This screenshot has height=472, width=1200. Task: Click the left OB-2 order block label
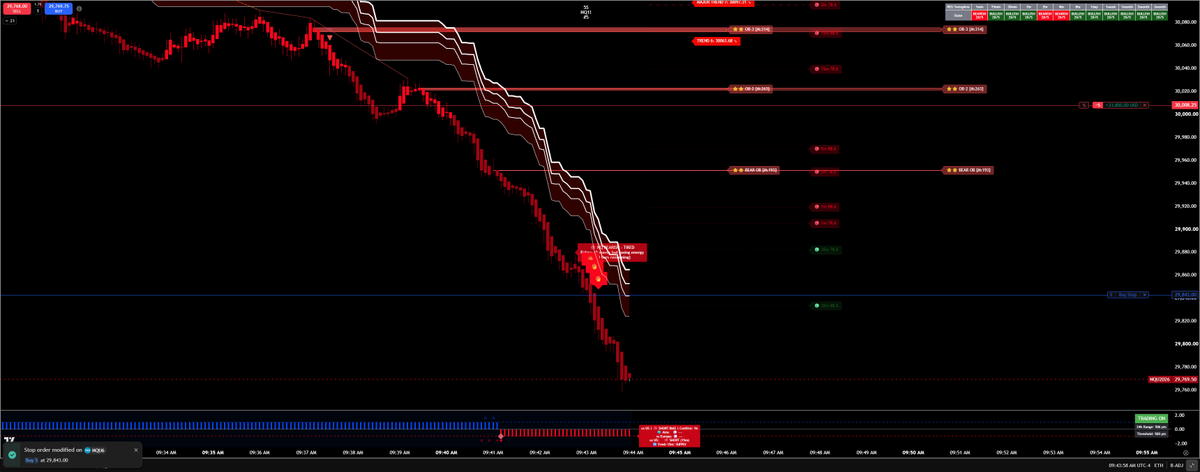[x=751, y=89]
